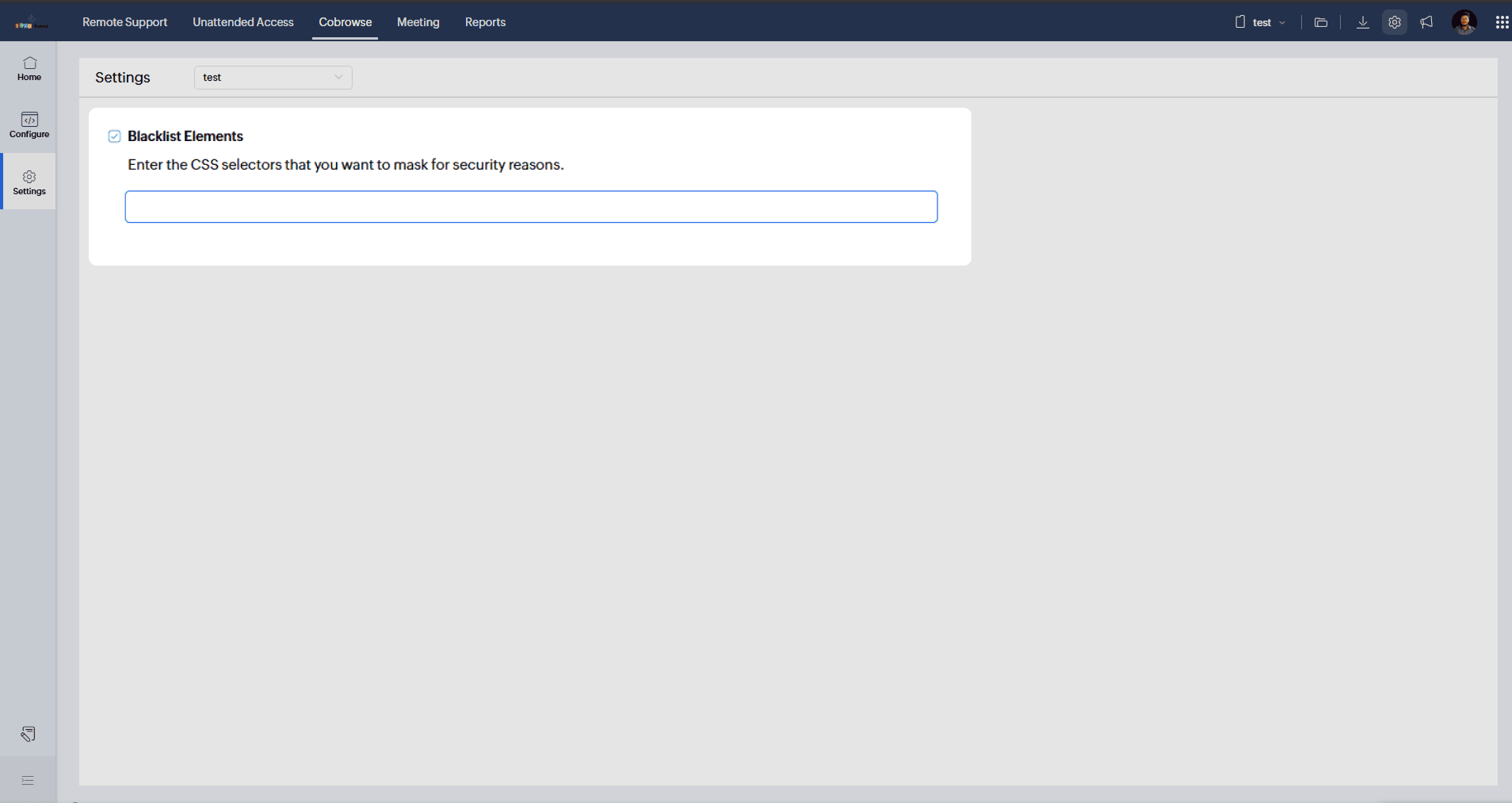Switch to the Unattended Access tab
This screenshot has height=803, width=1512.
[243, 22]
